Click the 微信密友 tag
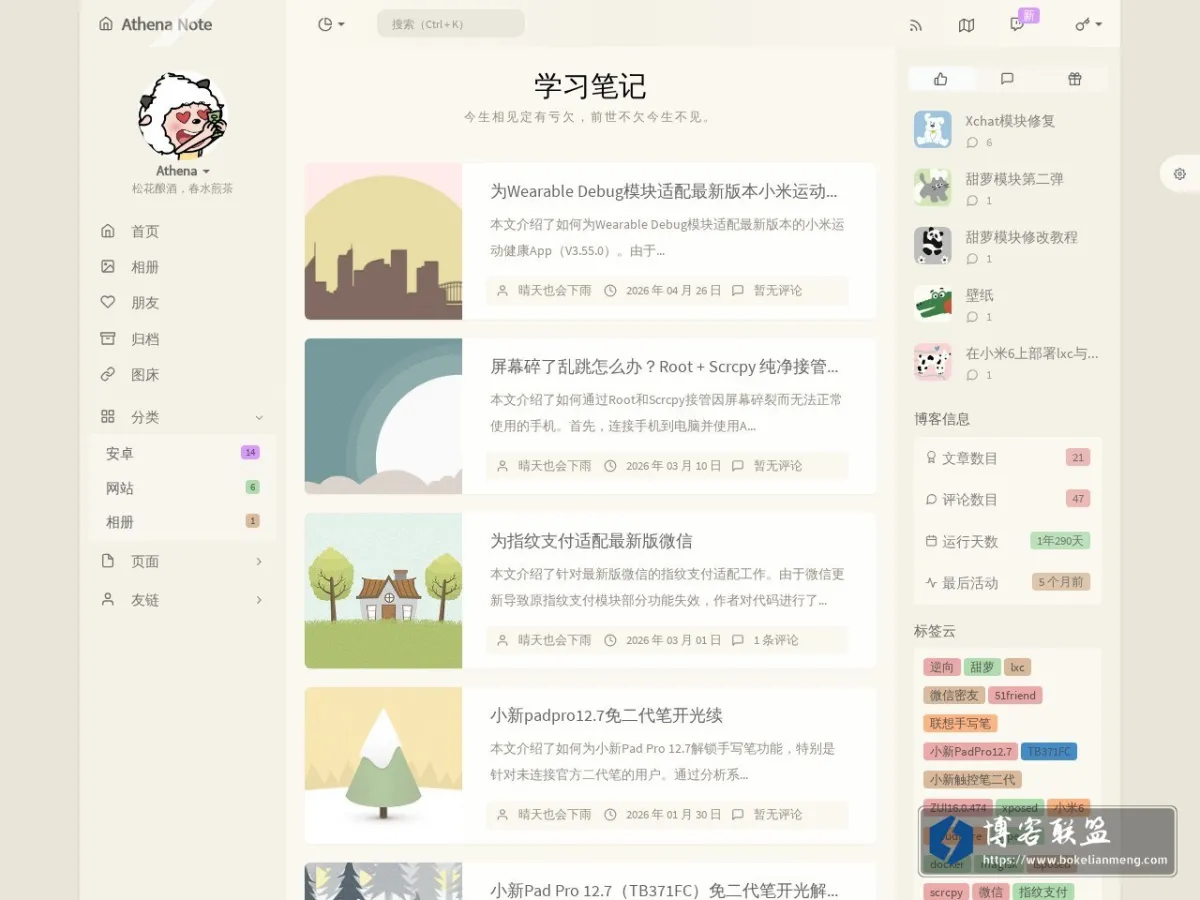The width and height of the screenshot is (1200, 900). (x=954, y=695)
